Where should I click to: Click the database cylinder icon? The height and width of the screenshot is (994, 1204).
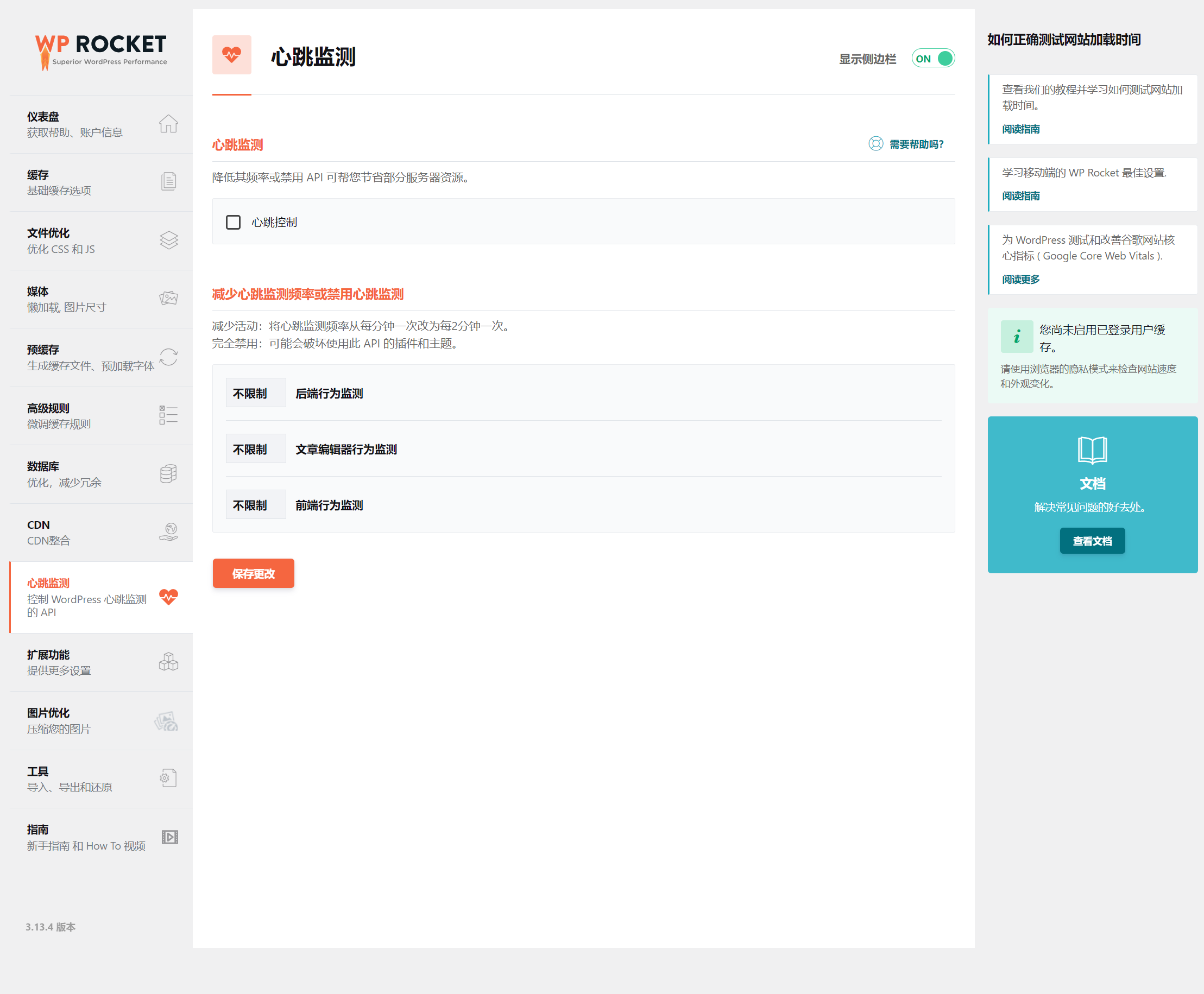coord(168,473)
